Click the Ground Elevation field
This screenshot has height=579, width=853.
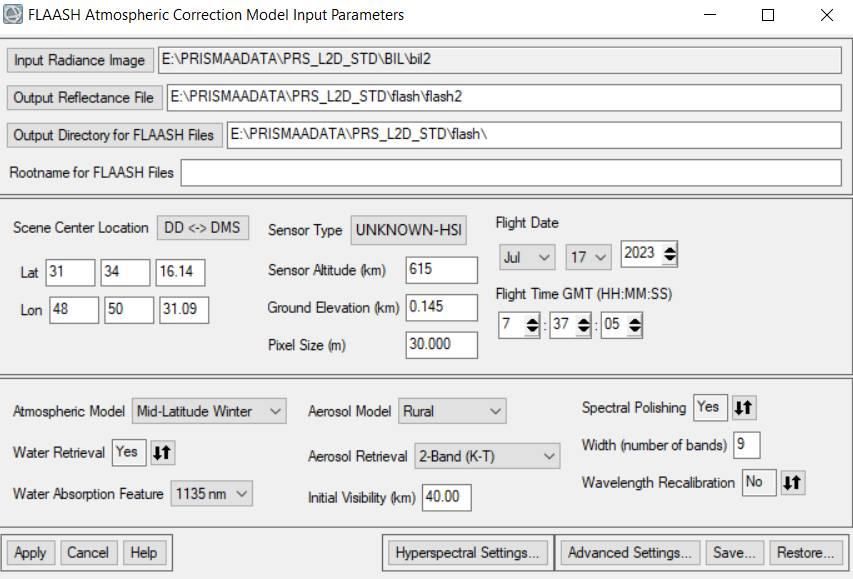click(x=442, y=307)
